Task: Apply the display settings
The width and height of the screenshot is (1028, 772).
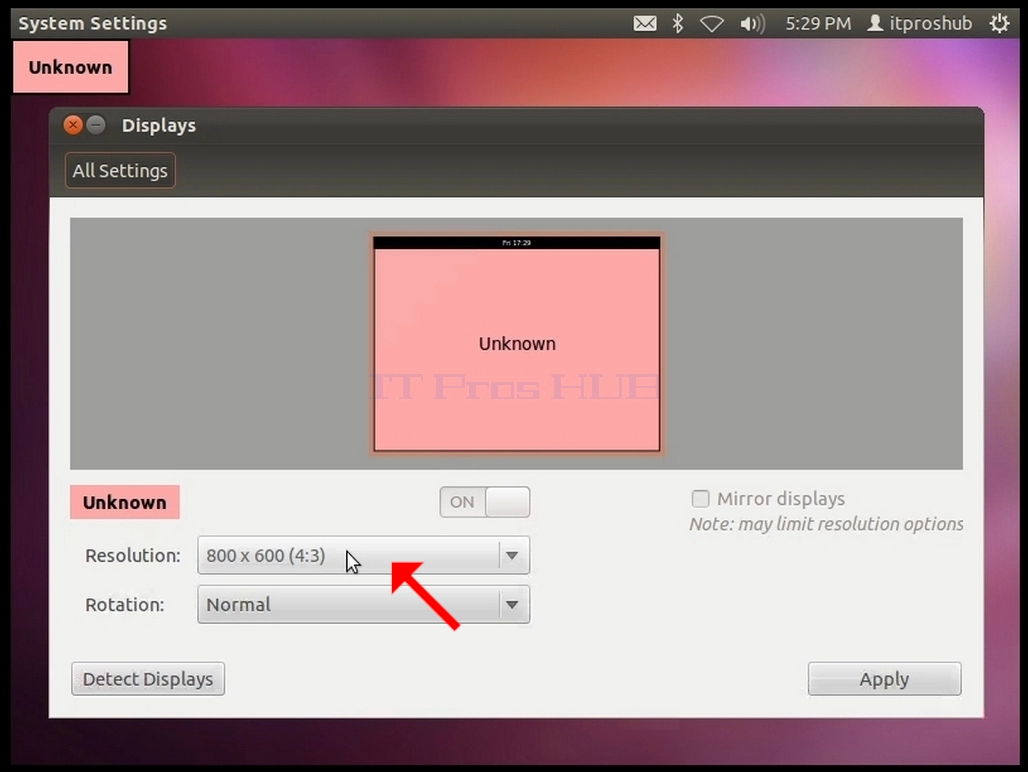Action: coord(884,679)
